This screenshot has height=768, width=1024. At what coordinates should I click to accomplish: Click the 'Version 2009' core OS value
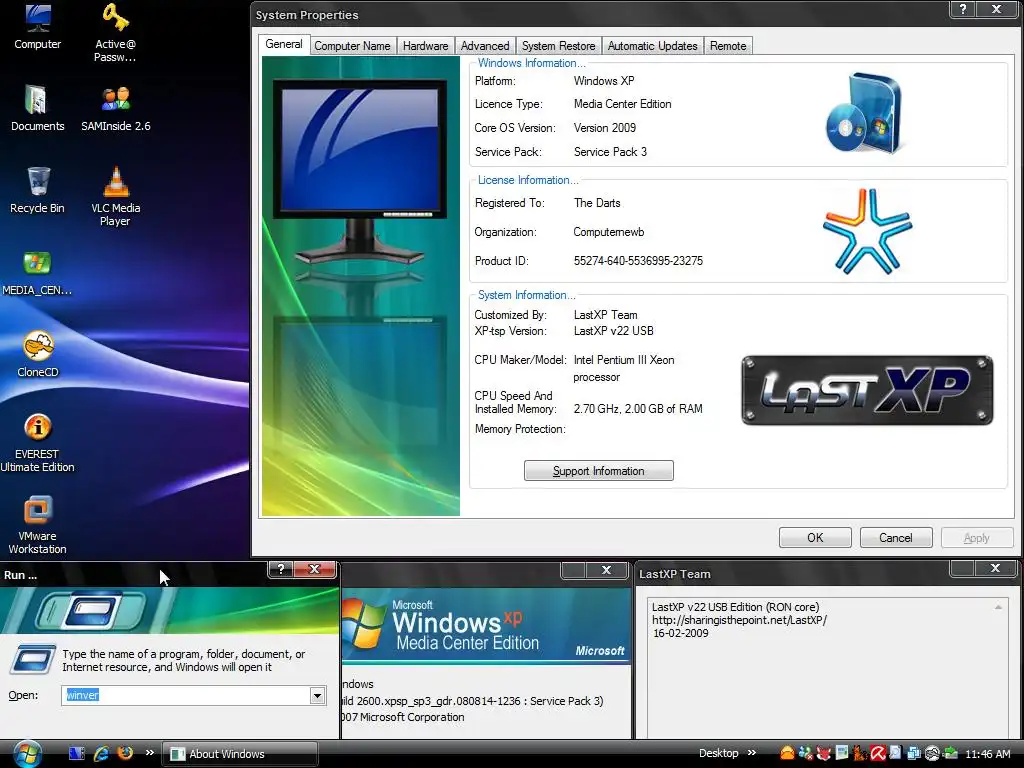[x=605, y=128]
